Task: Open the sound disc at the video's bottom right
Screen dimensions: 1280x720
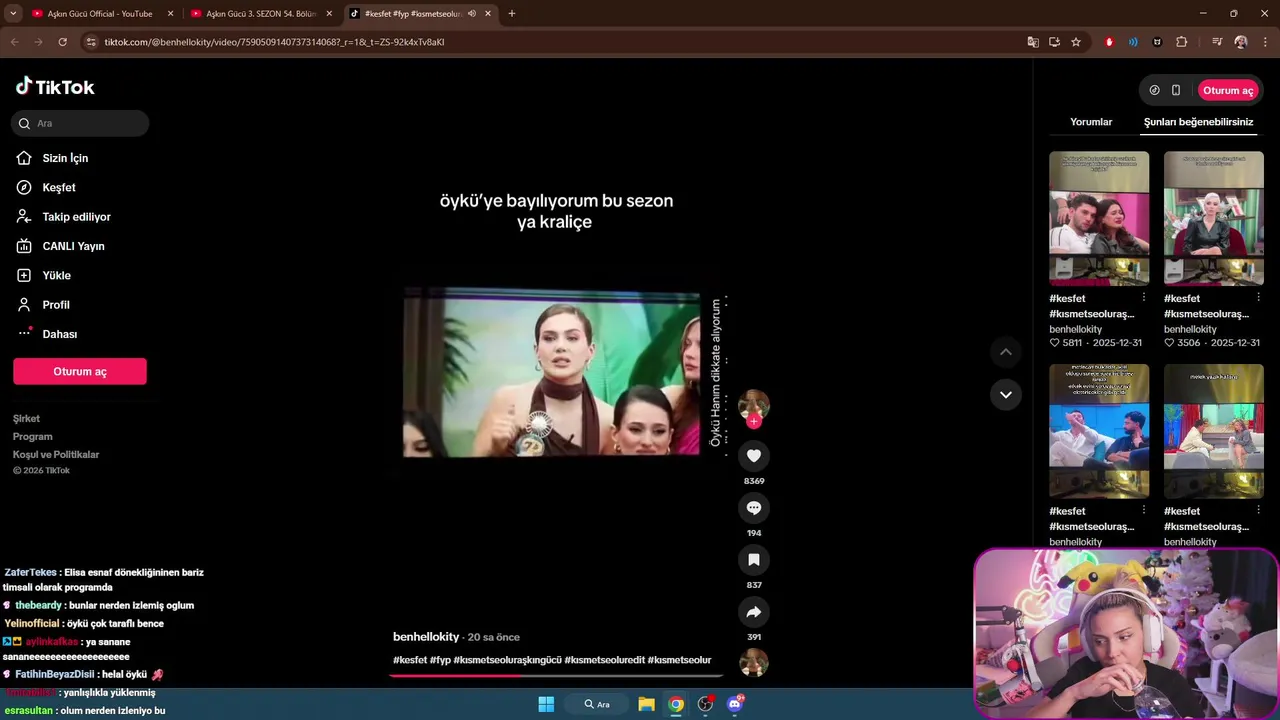Action: (754, 662)
